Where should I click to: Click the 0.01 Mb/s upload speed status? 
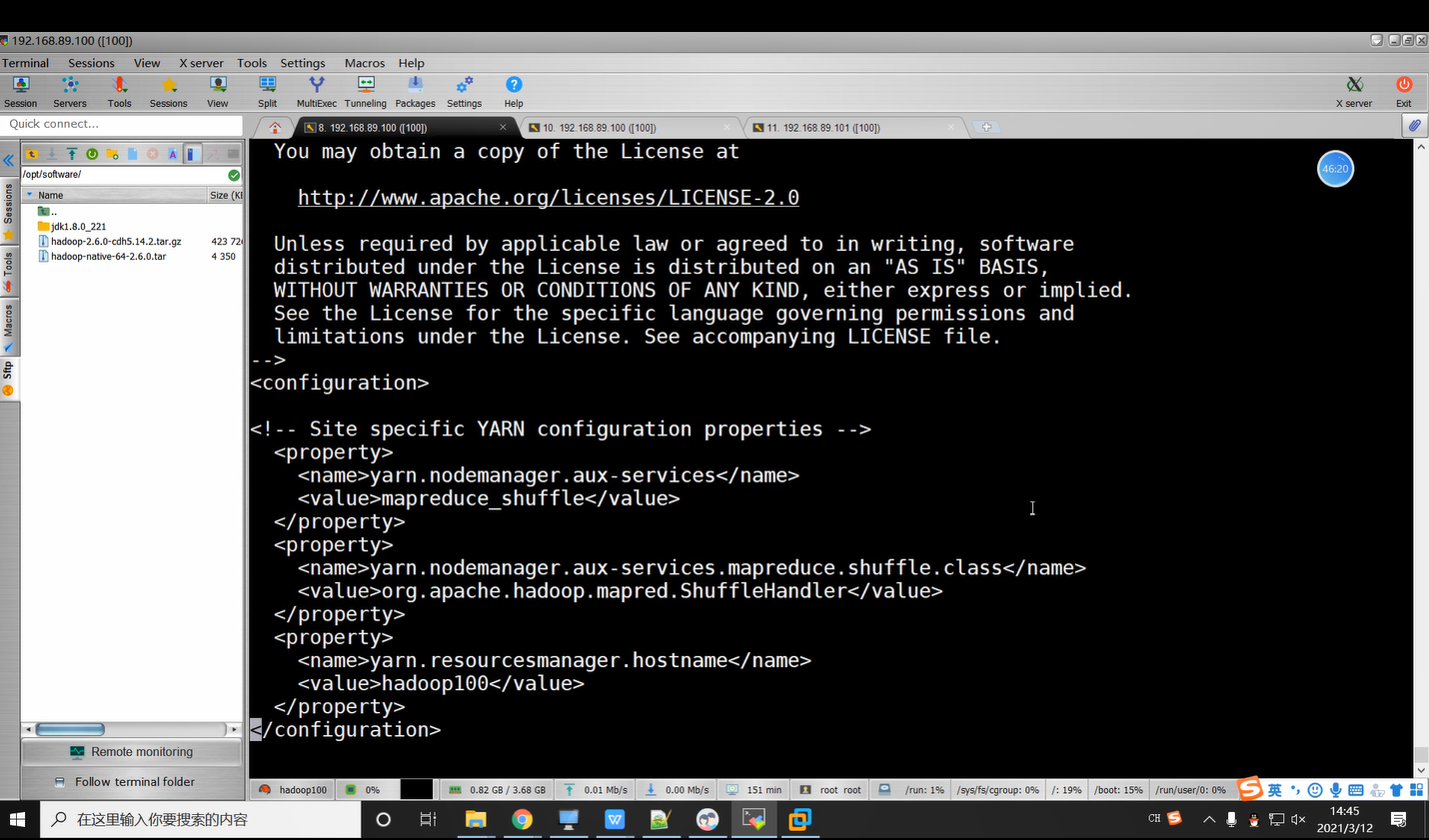coord(596,790)
